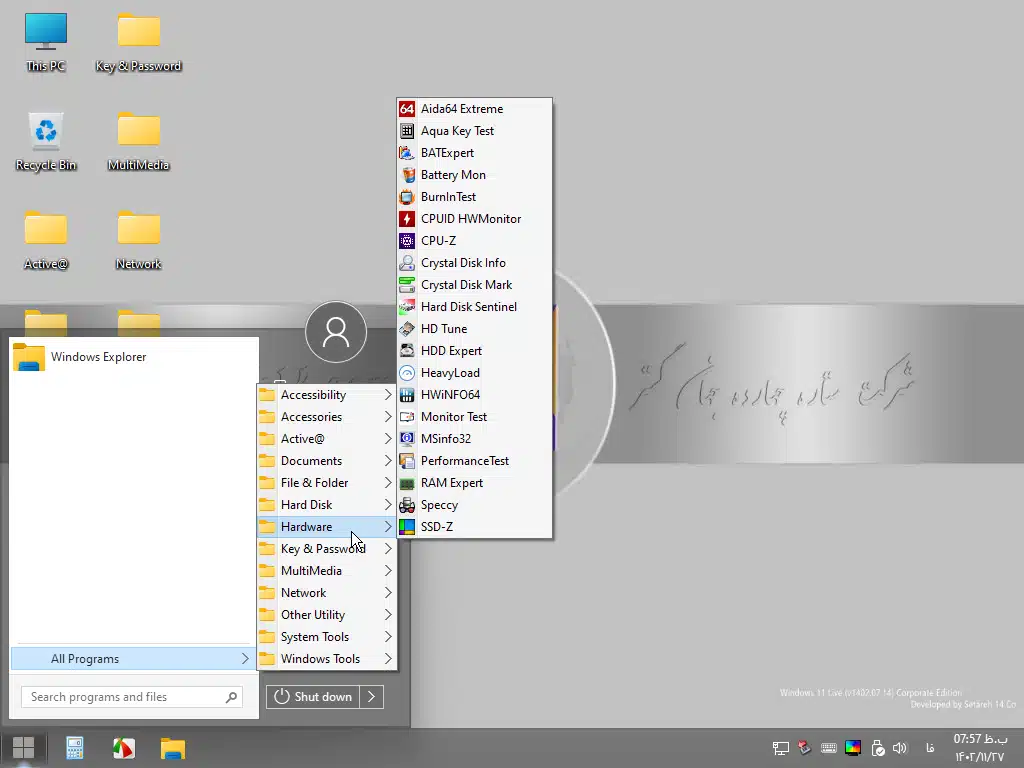
Task: Run Hard Disk Sentinel
Action: (x=468, y=307)
